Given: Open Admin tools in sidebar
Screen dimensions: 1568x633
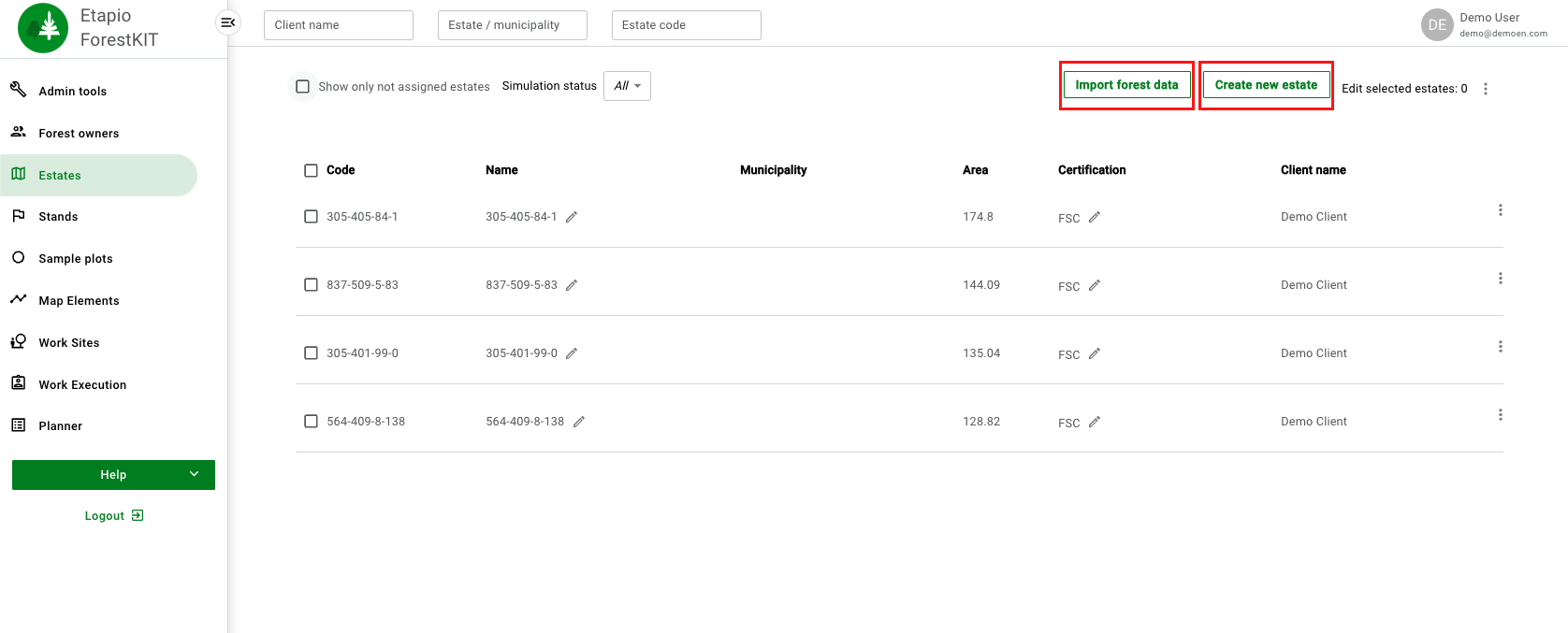Looking at the screenshot, I should tap(73, 91).
